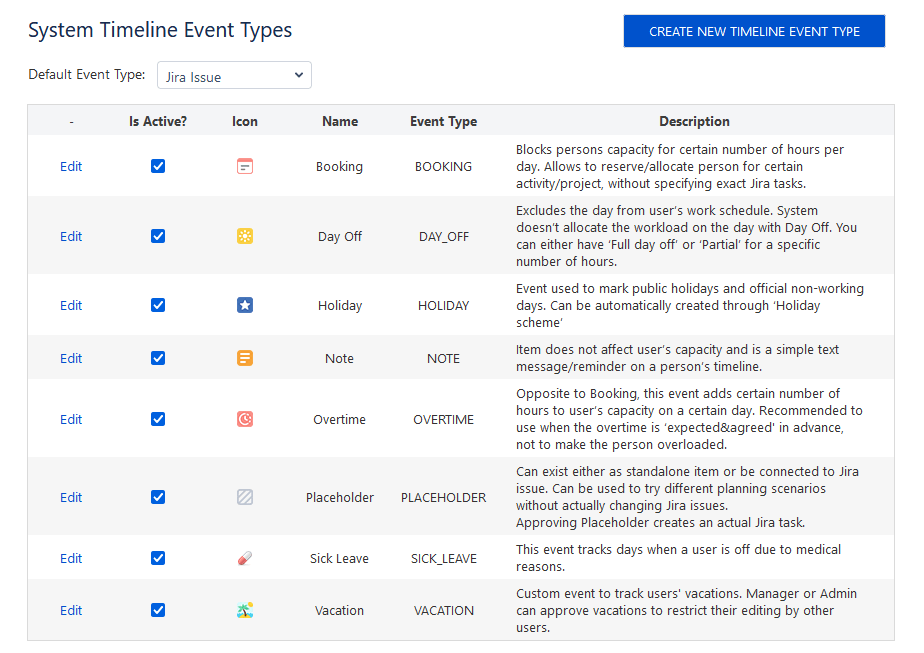Click the Booking event calendar icon

tap(245, 166)
